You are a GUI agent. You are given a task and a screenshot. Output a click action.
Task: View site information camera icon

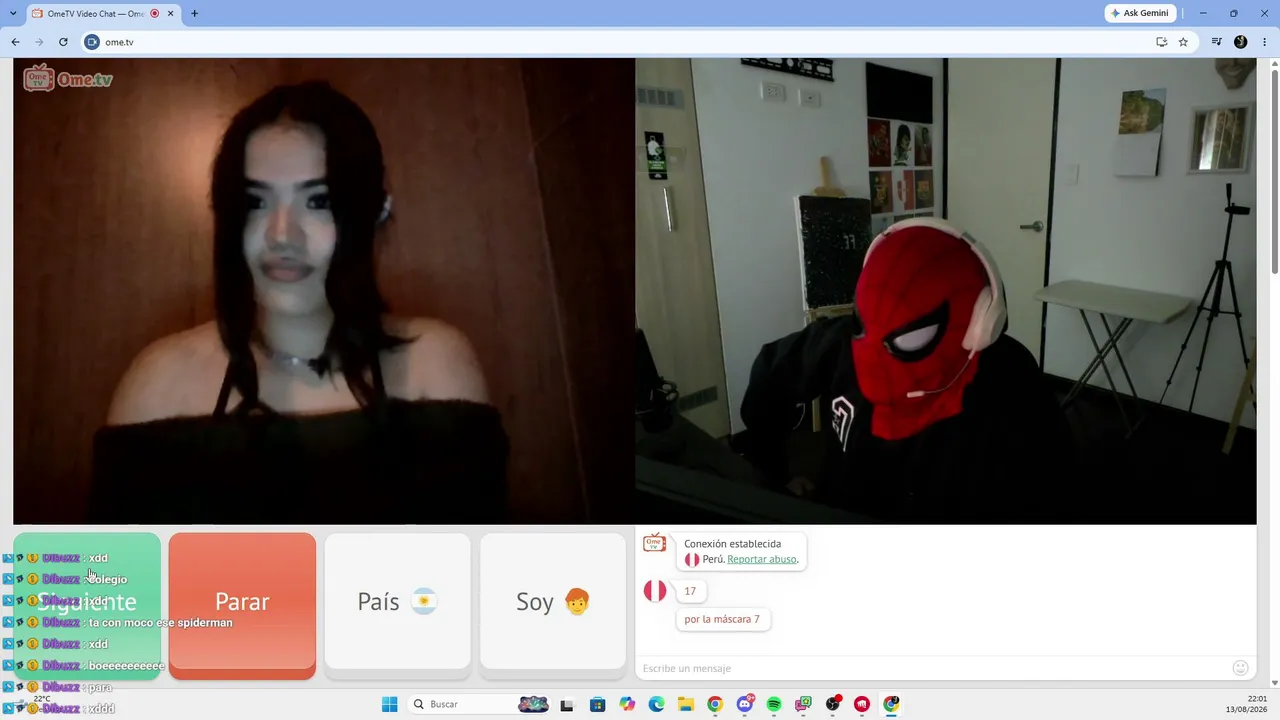pyautogui.click(x=92, y=42)
